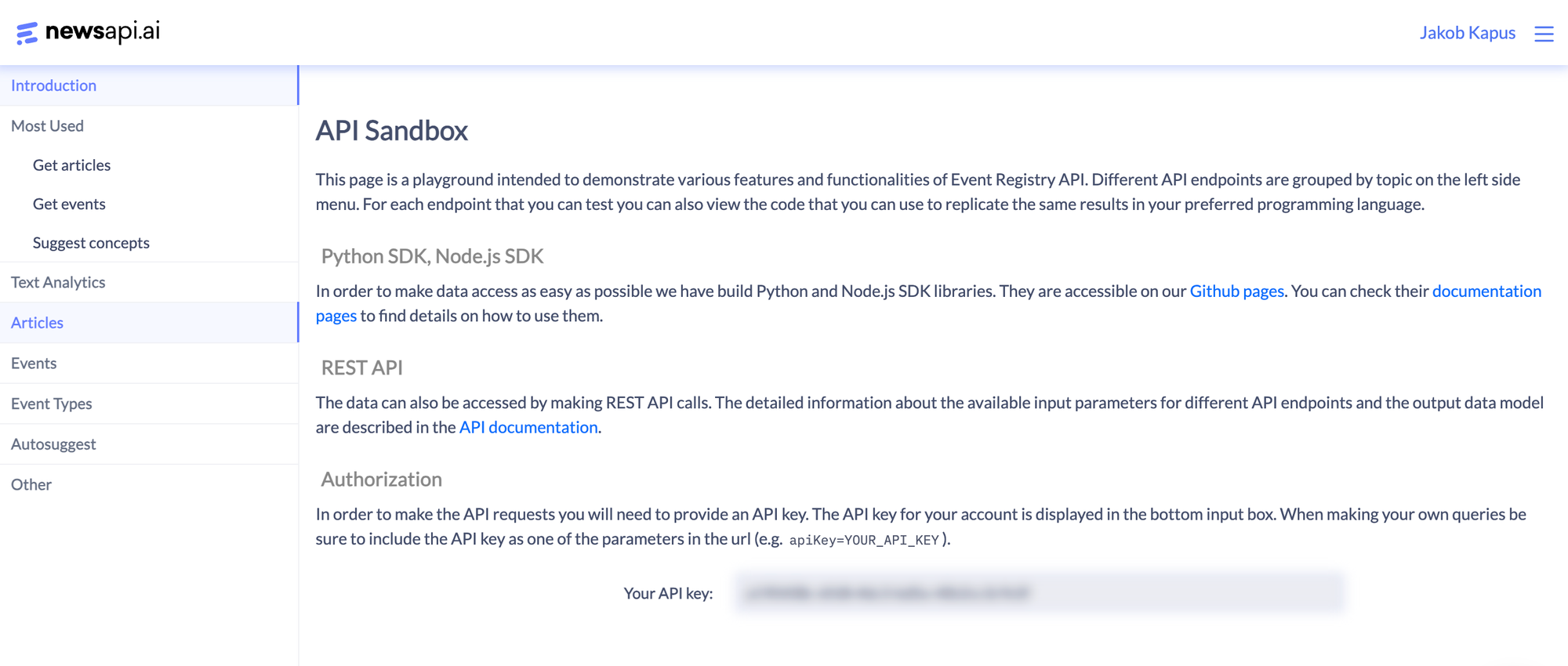1568x666 pixels.
Task: Click the Your API key field
Action: 1040,593
